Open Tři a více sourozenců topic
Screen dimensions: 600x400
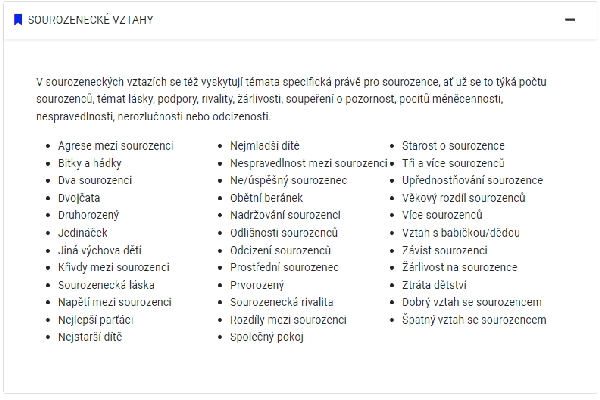(x=453, y=163)
